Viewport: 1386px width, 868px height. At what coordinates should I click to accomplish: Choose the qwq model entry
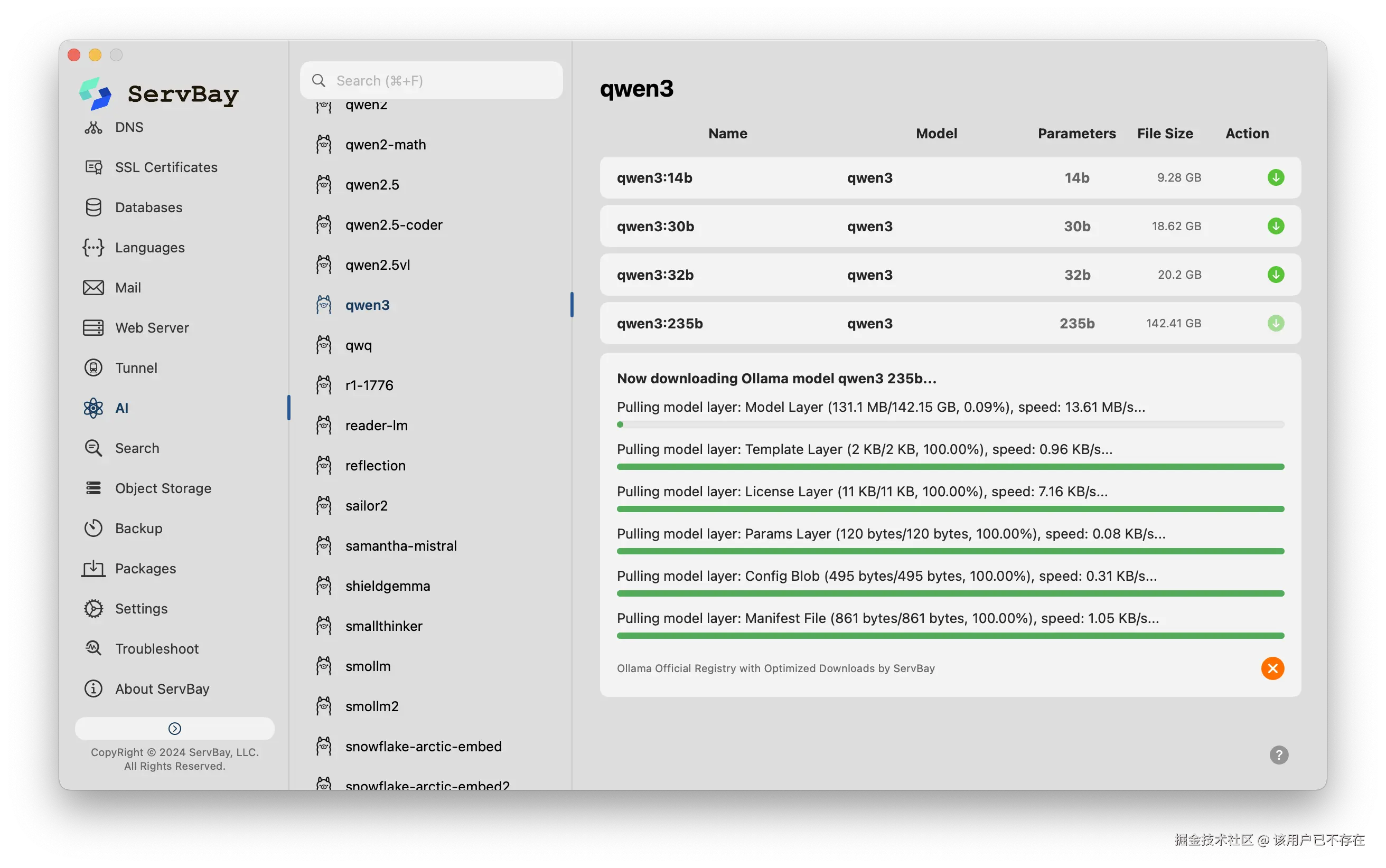tap(358, 346)
